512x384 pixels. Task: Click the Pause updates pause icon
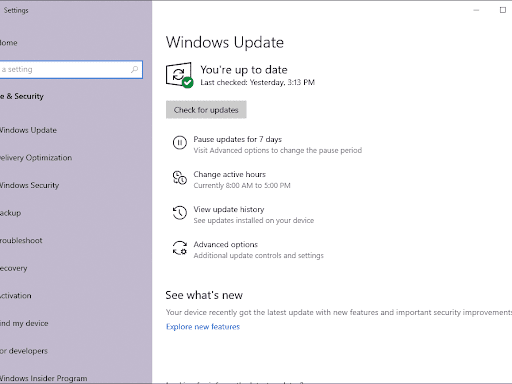(180, 143)
